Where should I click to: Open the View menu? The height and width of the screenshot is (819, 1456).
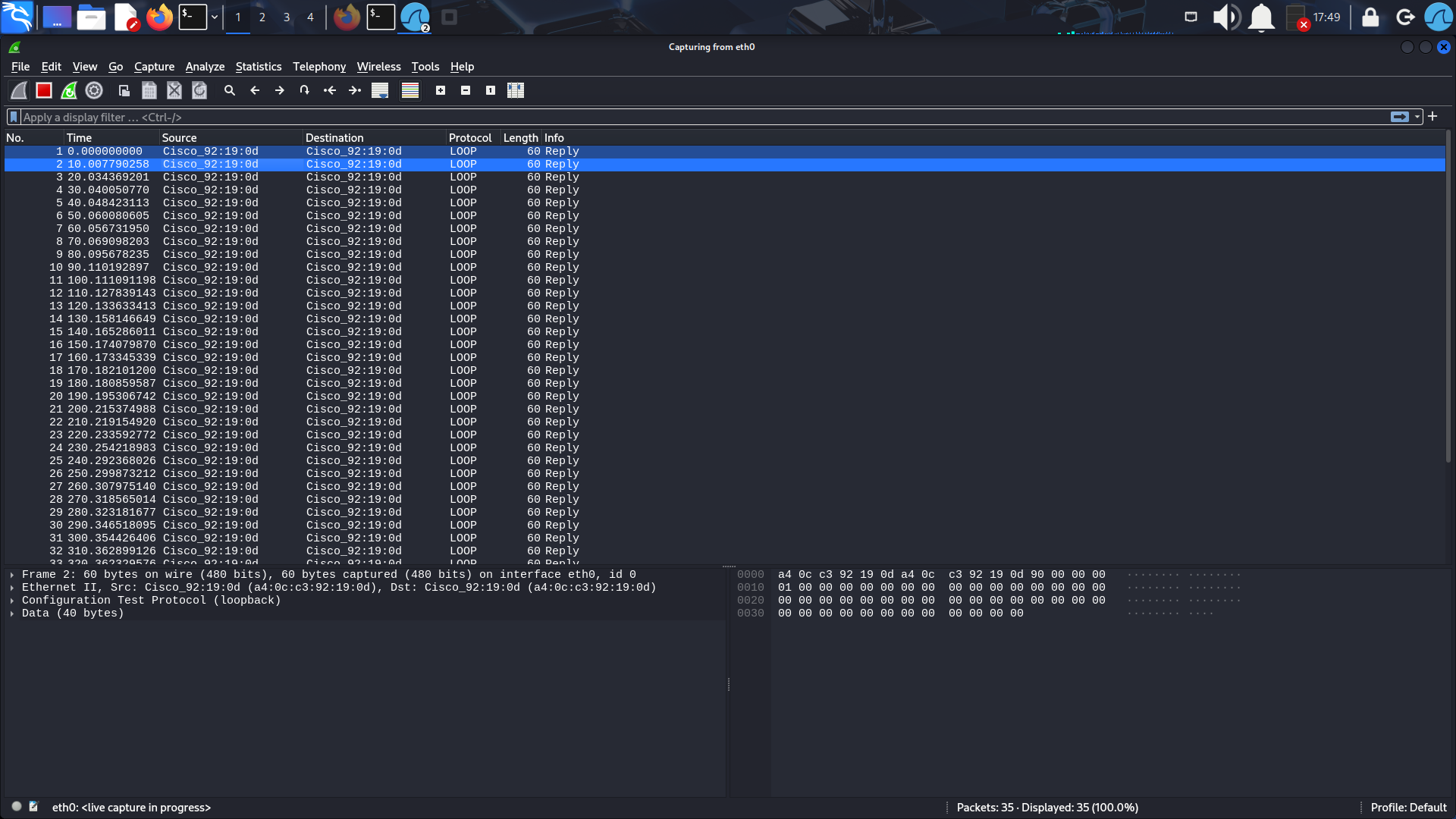click(x=85, y=67)
